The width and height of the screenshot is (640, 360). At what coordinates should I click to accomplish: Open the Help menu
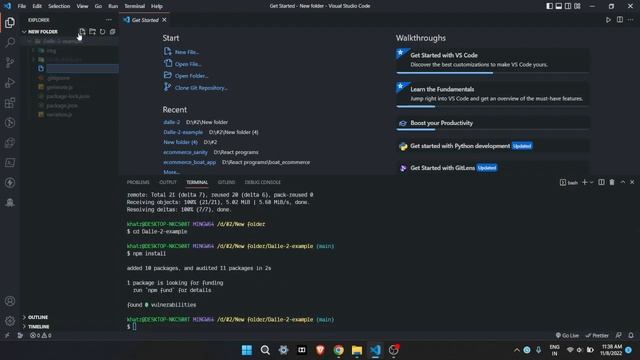coord(157,6)
